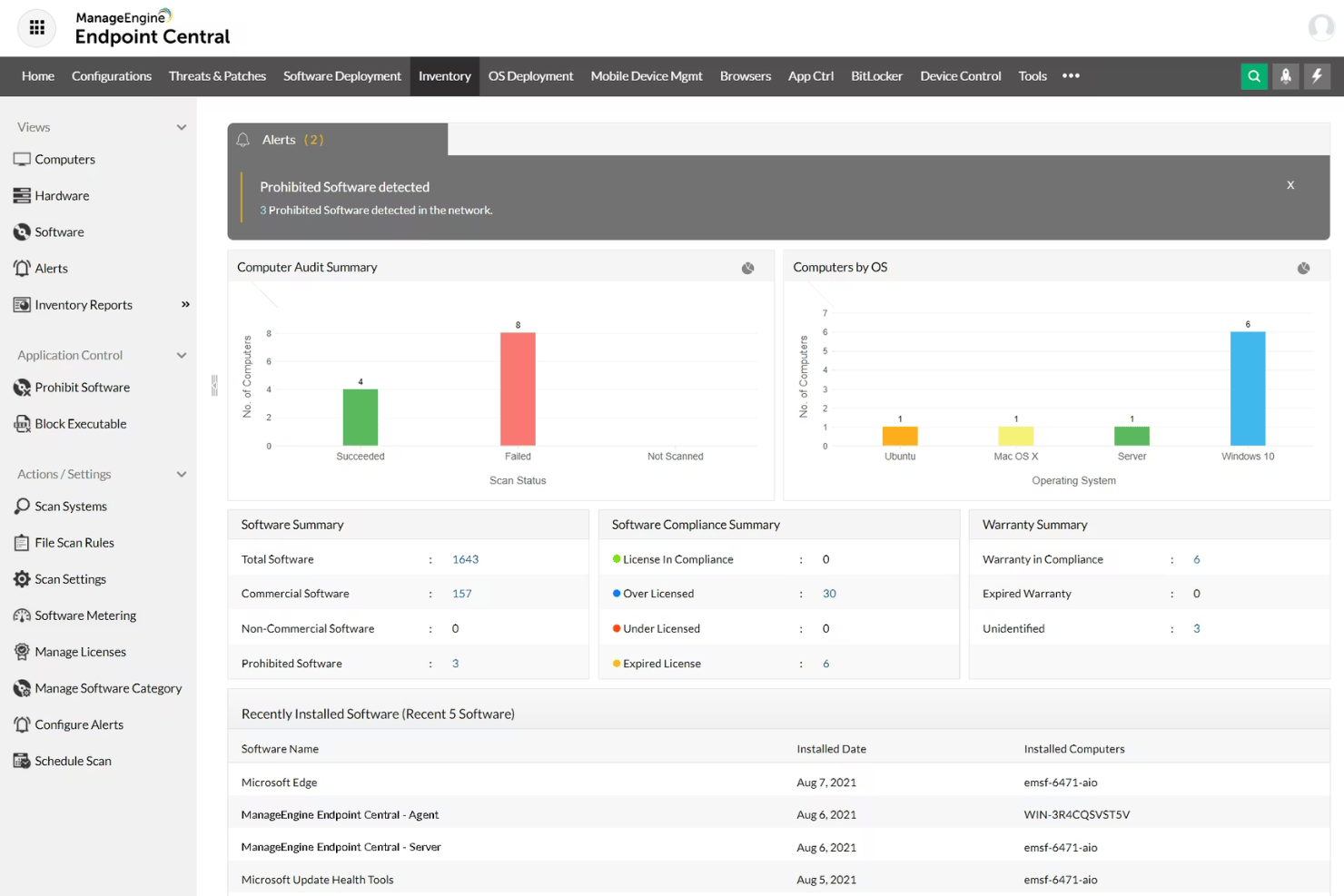Click Microsoft Update Health Tools row
Image resolution: width=1344 pixels, height=896 pixels.
click(x=778, y=879)
